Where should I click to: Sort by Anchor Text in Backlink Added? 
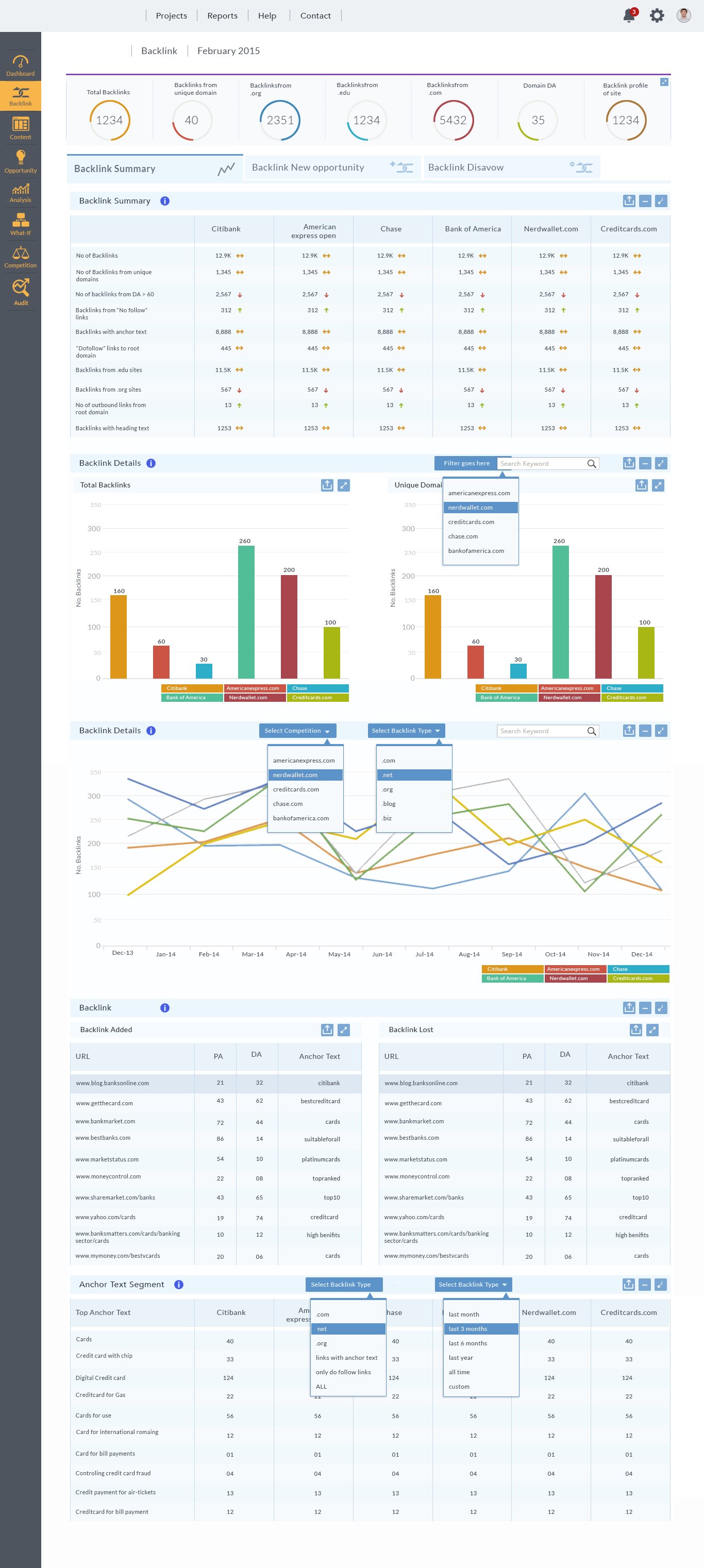coord(320,1057)
